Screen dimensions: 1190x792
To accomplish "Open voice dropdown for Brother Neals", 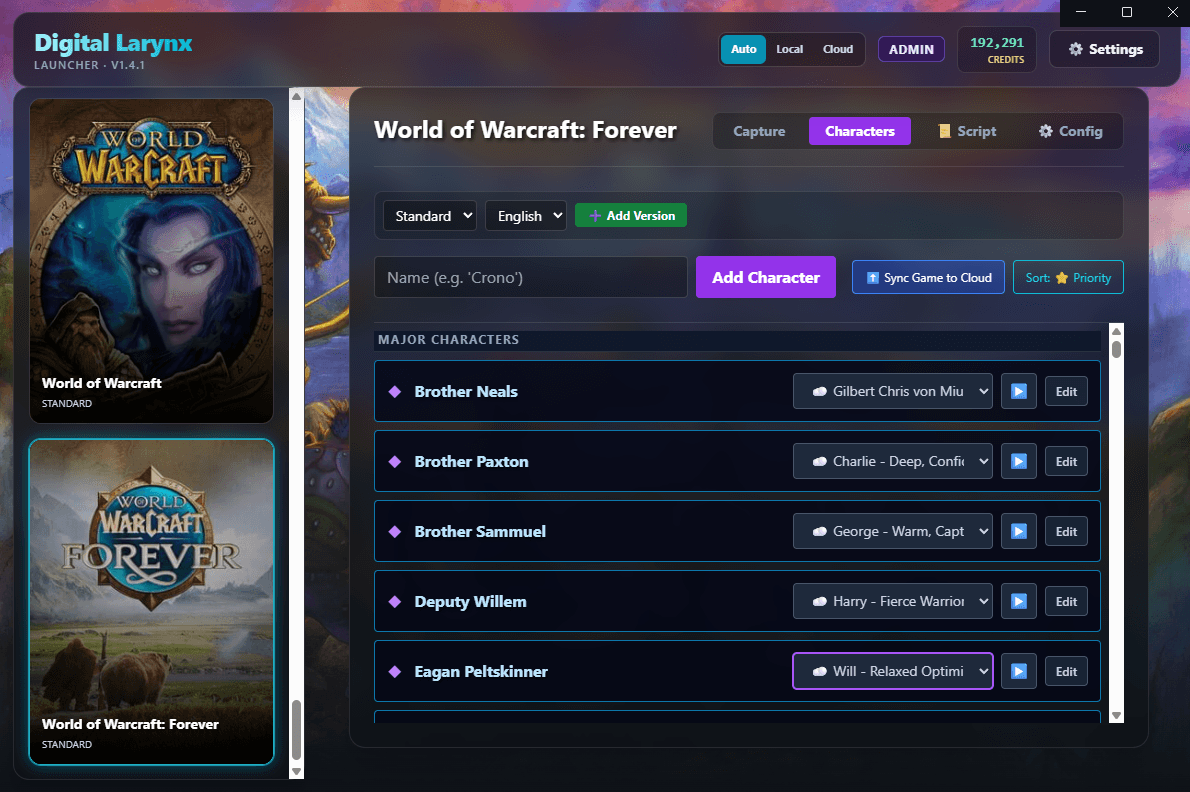I will click(892, 391).
